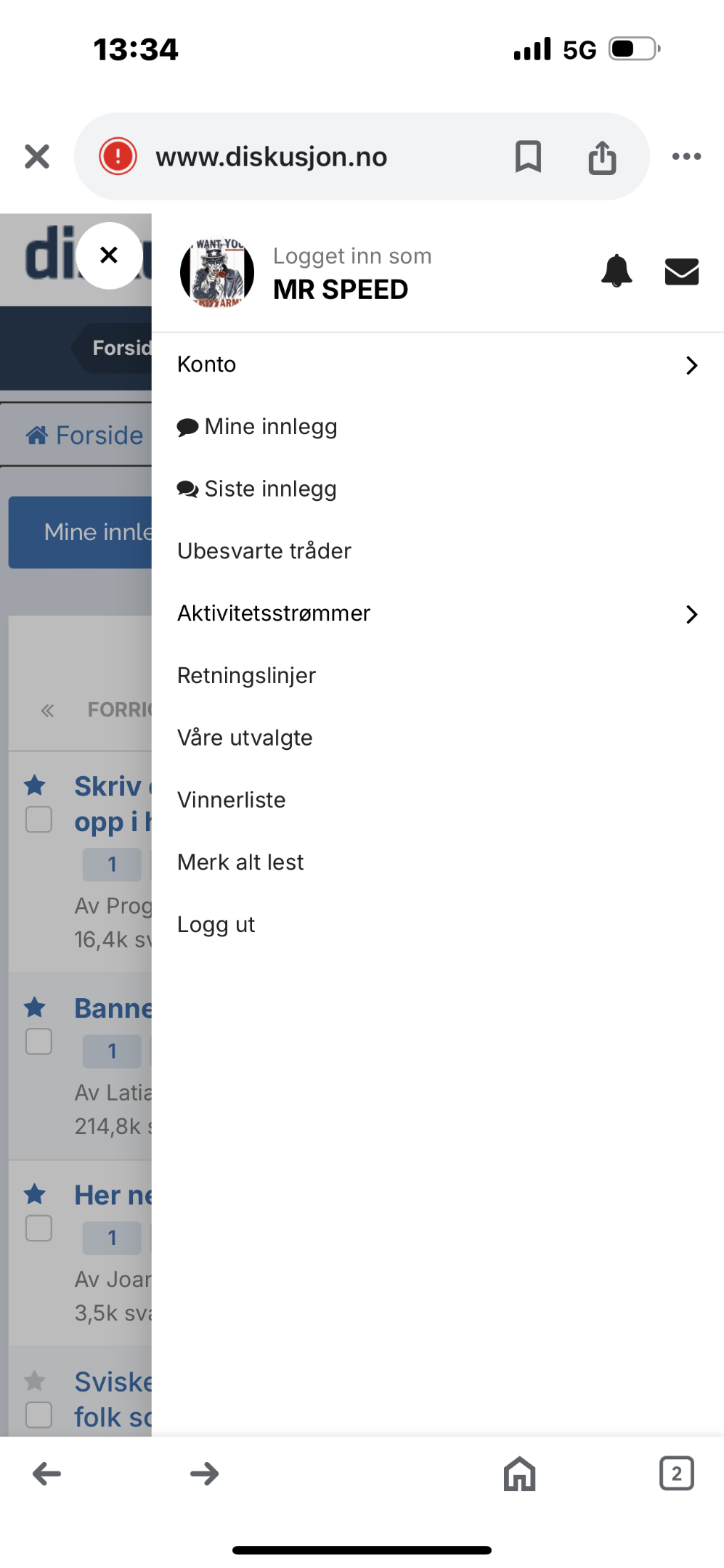Open the messages envelope icon
Viewport: 724px width, 1568px height.
(682, 271)
